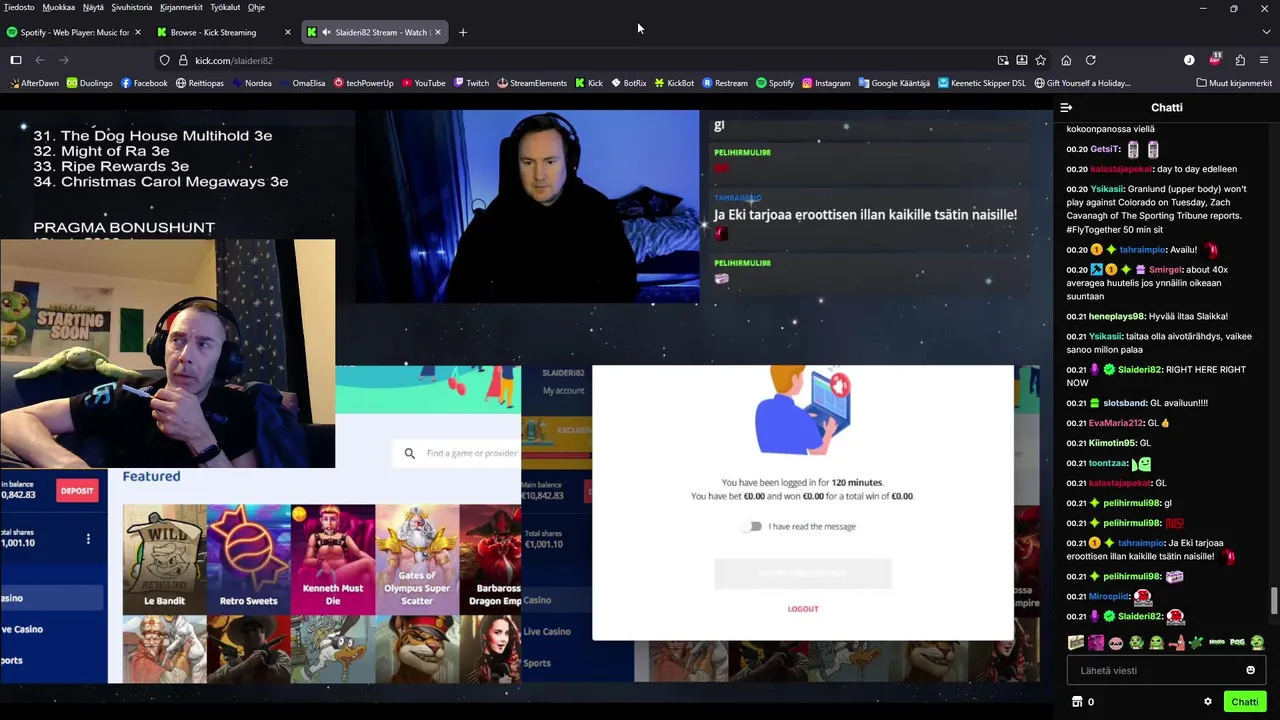Toggle the browser sidebar icon

point(16,60)
